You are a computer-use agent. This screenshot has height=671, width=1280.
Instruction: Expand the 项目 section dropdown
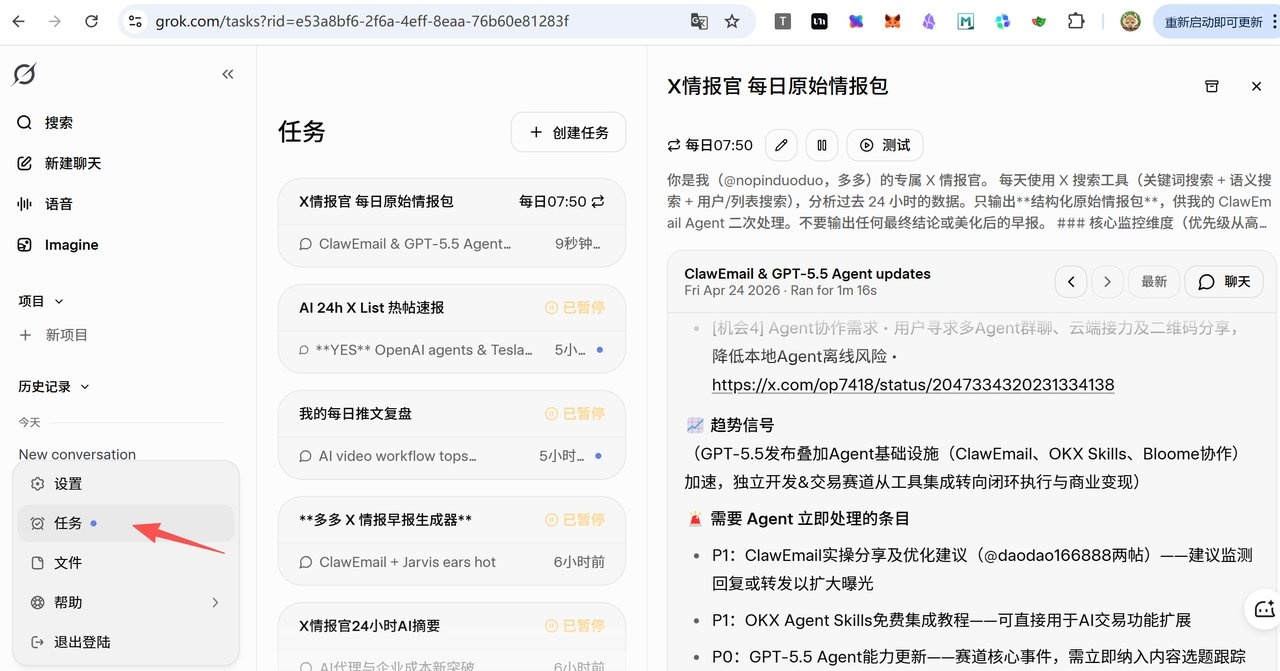click(57, 300)
